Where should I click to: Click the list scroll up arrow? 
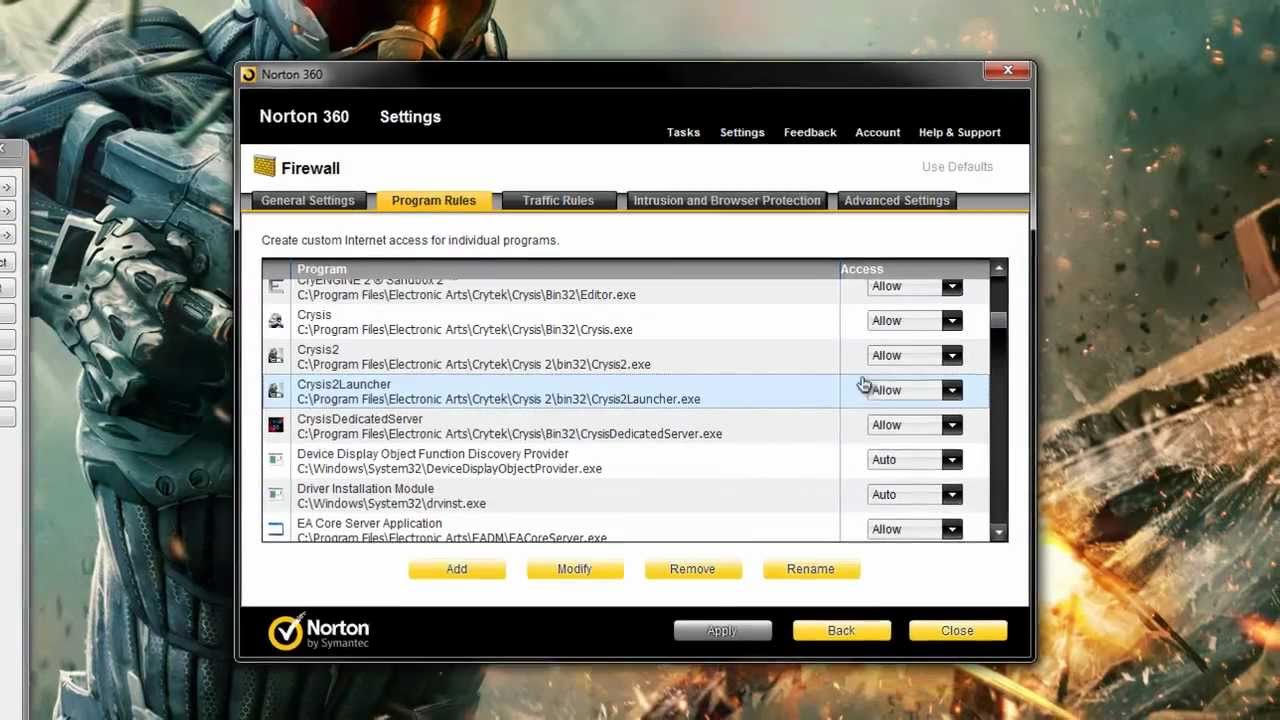click(998, 269)
